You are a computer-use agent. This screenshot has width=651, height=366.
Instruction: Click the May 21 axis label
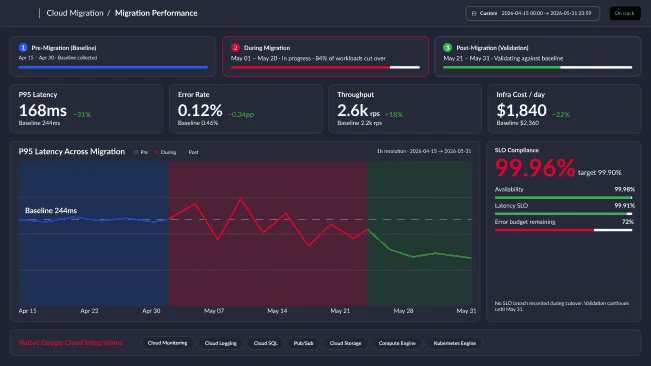click(340, 311)
